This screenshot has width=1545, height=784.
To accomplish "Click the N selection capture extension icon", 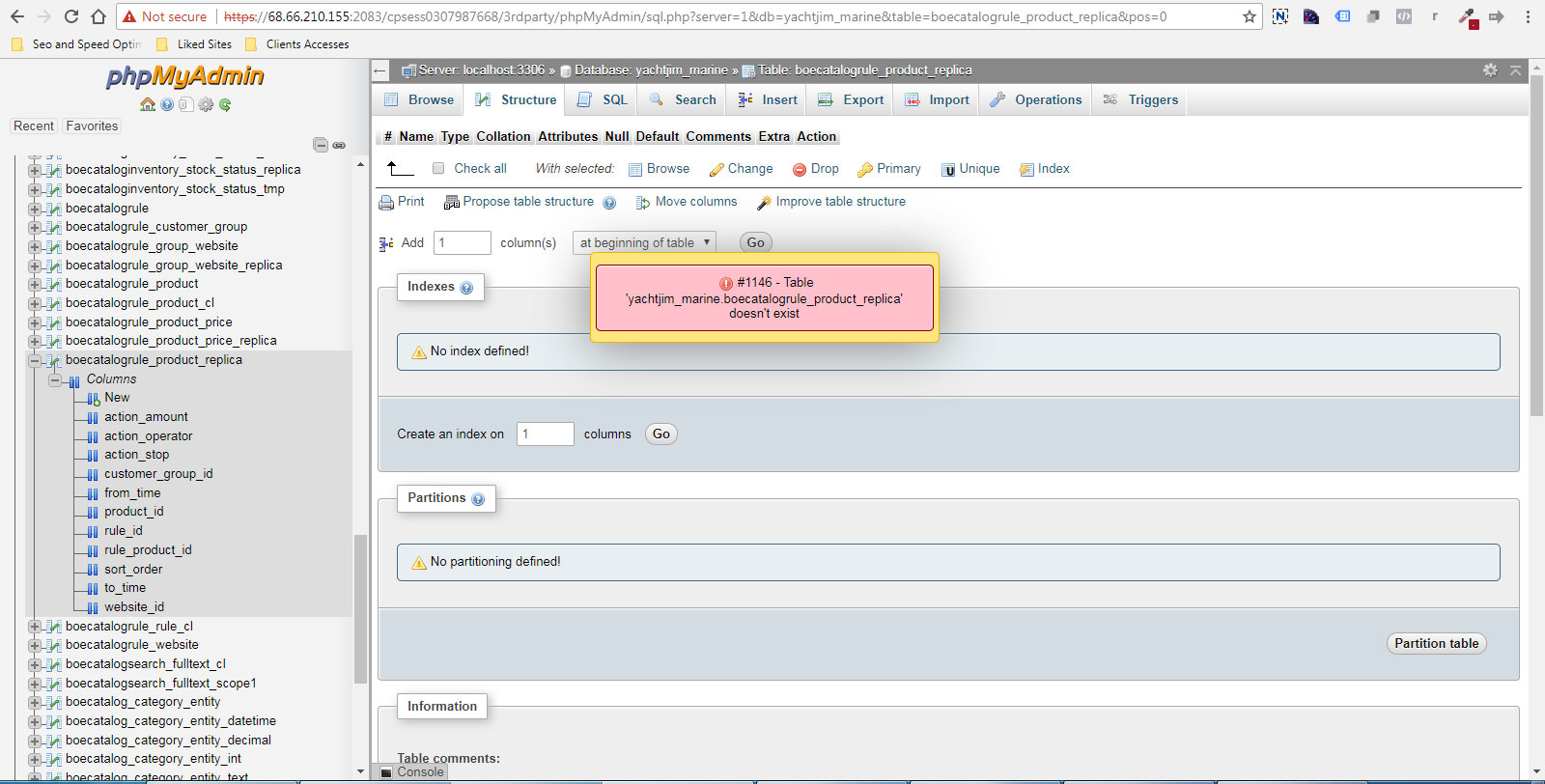I will point(1280,16).
